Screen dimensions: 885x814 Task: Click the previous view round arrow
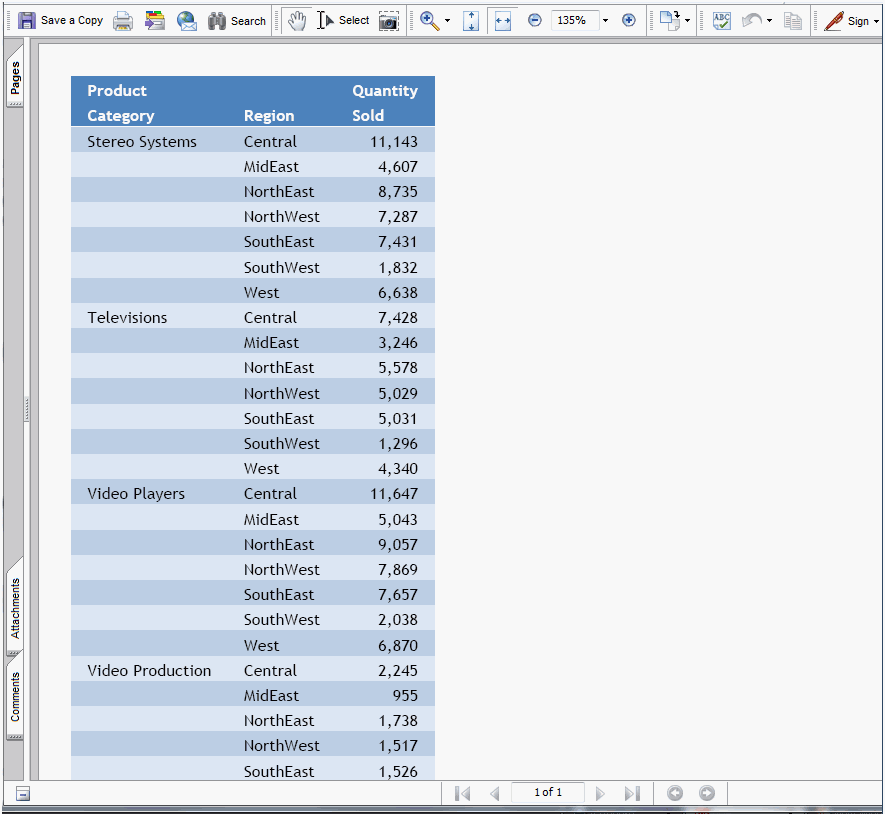click(674, 793)
